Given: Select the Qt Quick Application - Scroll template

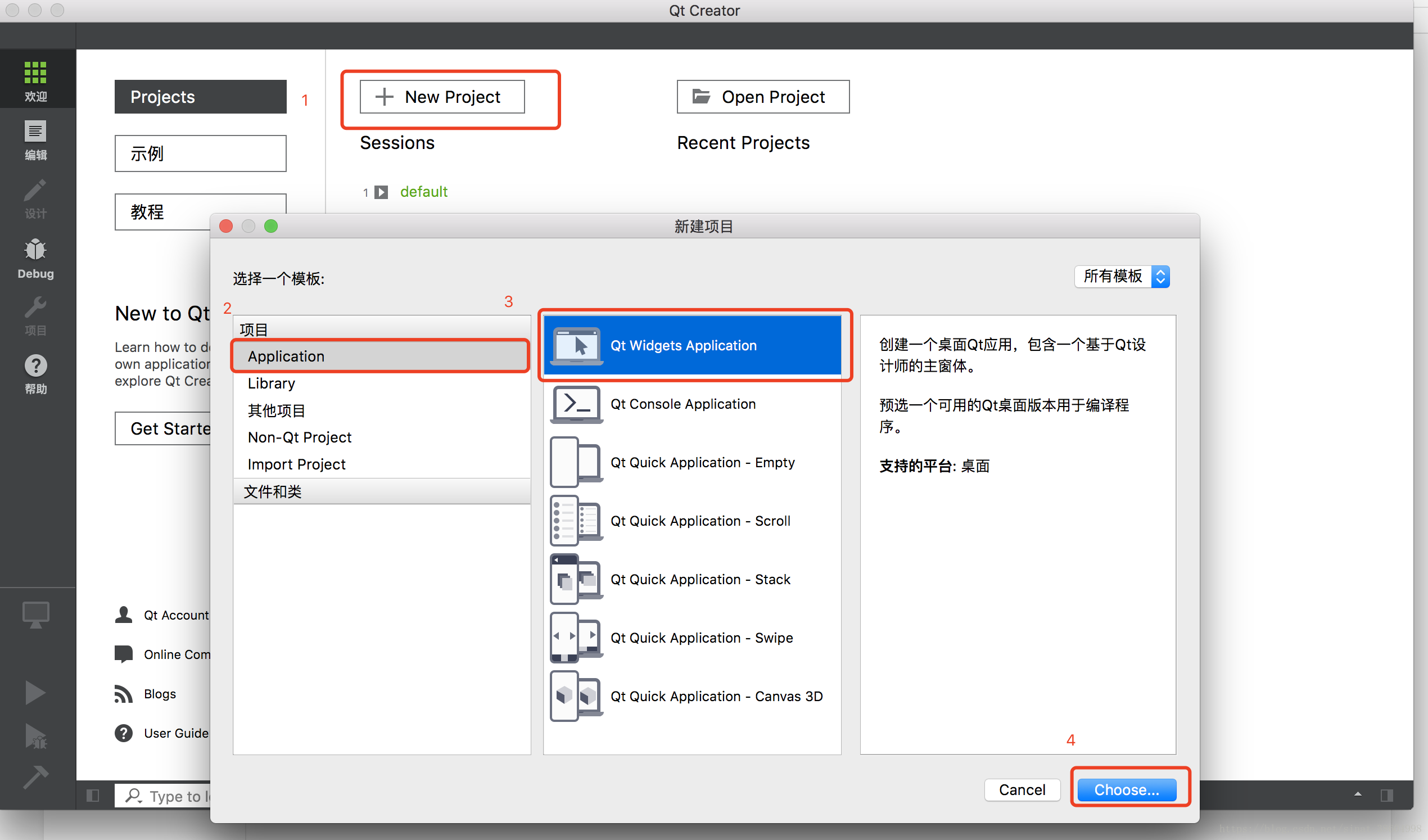Looking at the screenshot, I should 692,520.
